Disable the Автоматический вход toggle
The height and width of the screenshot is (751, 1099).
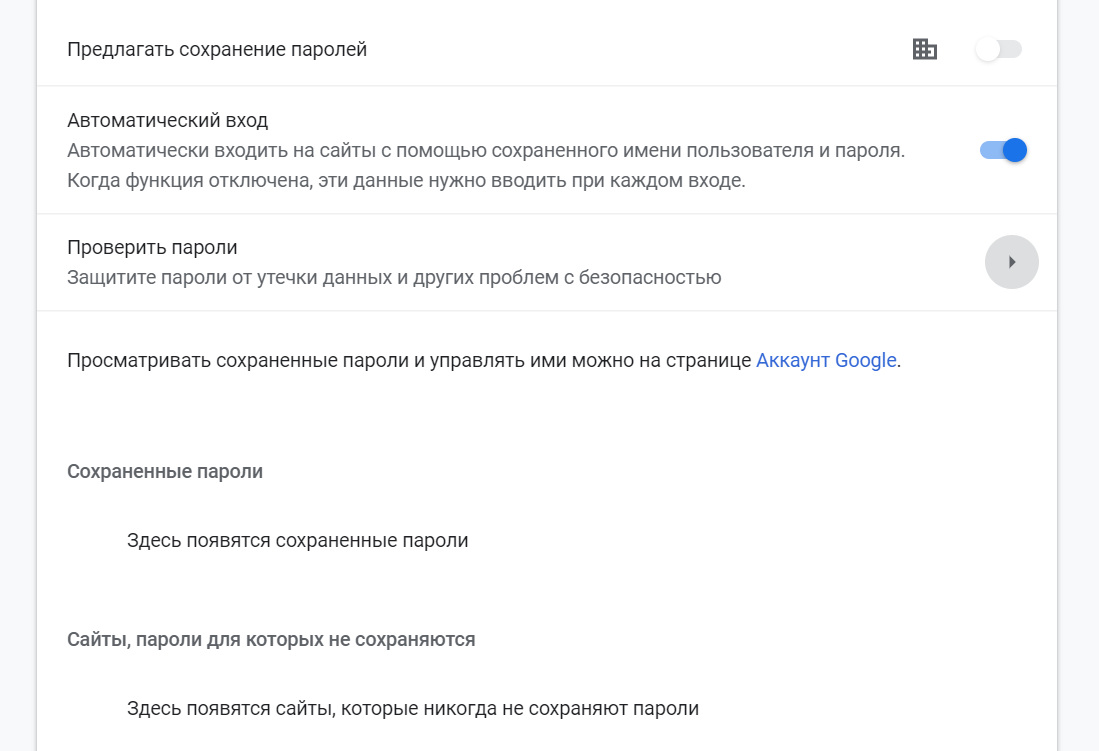pos(1004,150)
